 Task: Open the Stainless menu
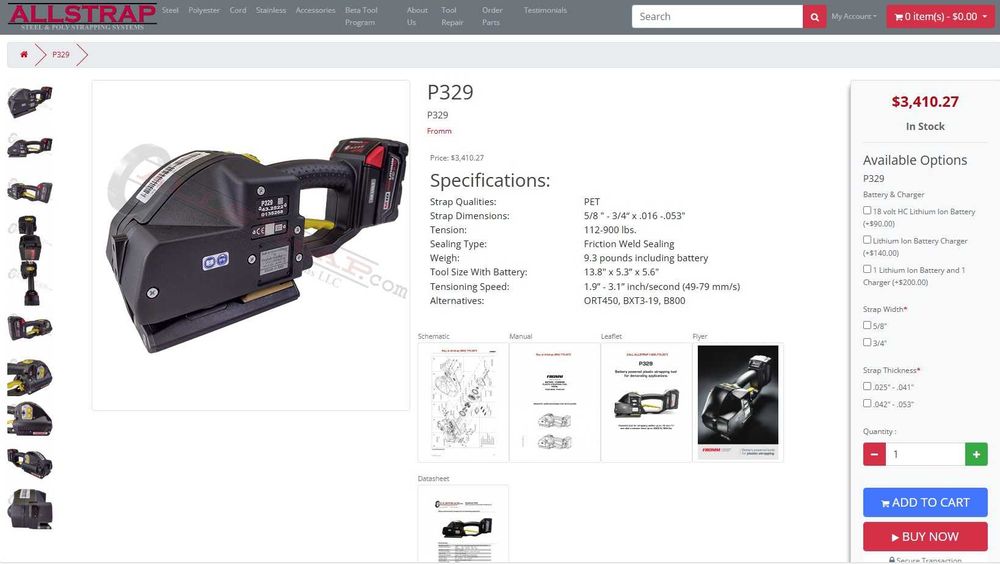271,10
